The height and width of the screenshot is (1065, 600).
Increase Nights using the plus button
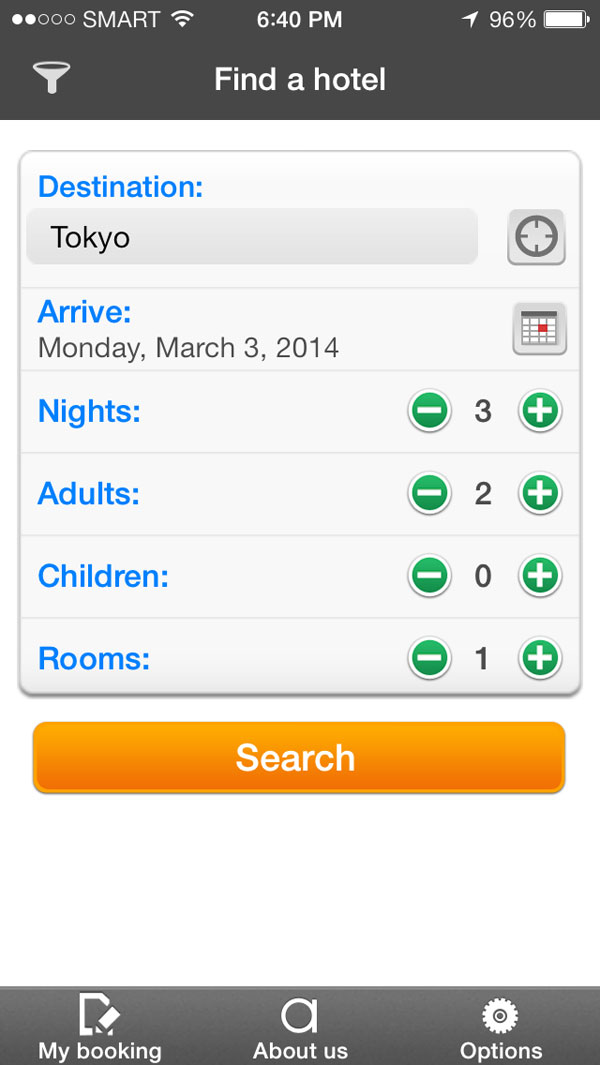(x=539, y=411)
